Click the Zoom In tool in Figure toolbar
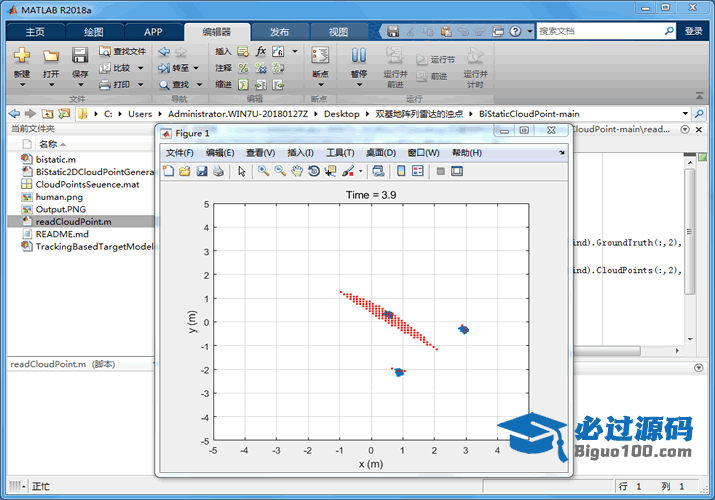715x500 pixels. click(x=263, y=171)
